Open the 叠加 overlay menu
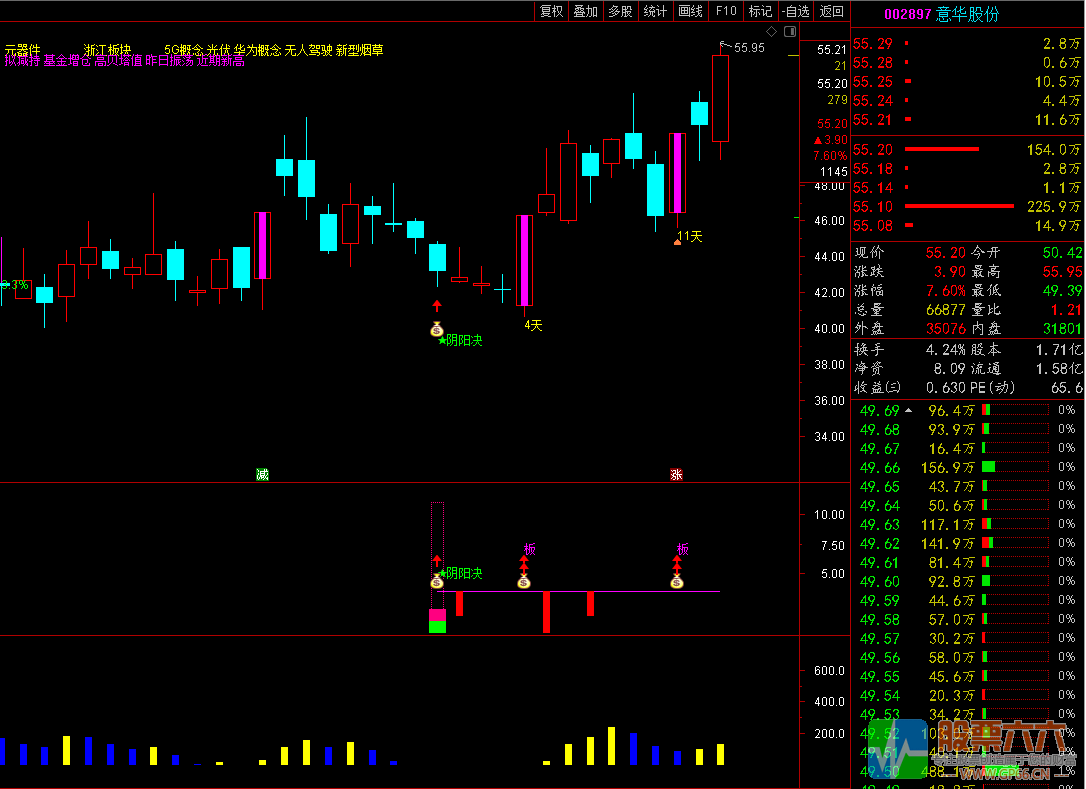 585,11
